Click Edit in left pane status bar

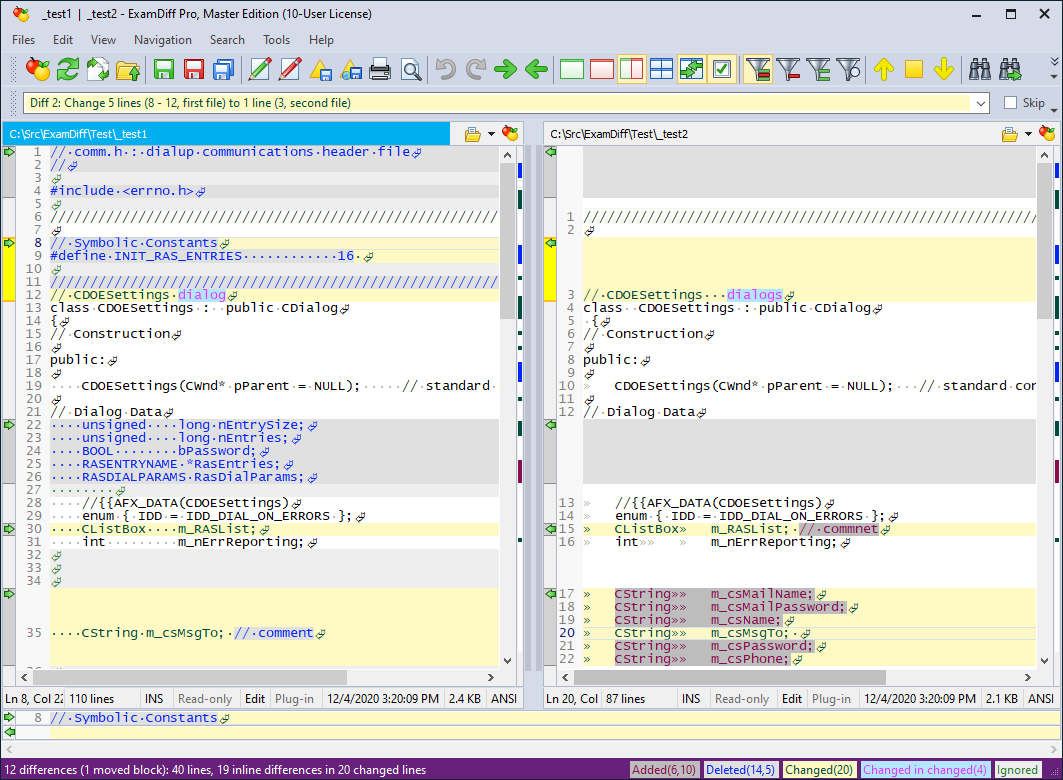255,699
